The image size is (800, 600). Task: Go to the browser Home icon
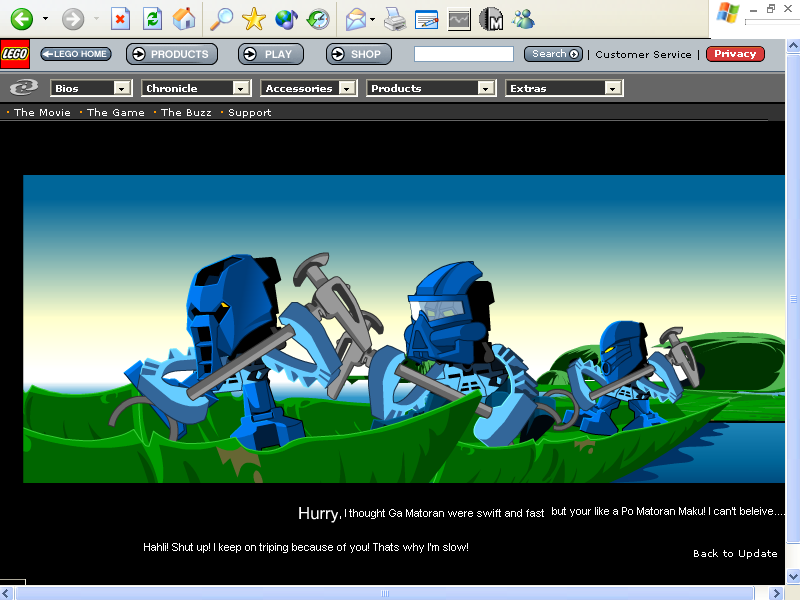(x=184, y=19)
